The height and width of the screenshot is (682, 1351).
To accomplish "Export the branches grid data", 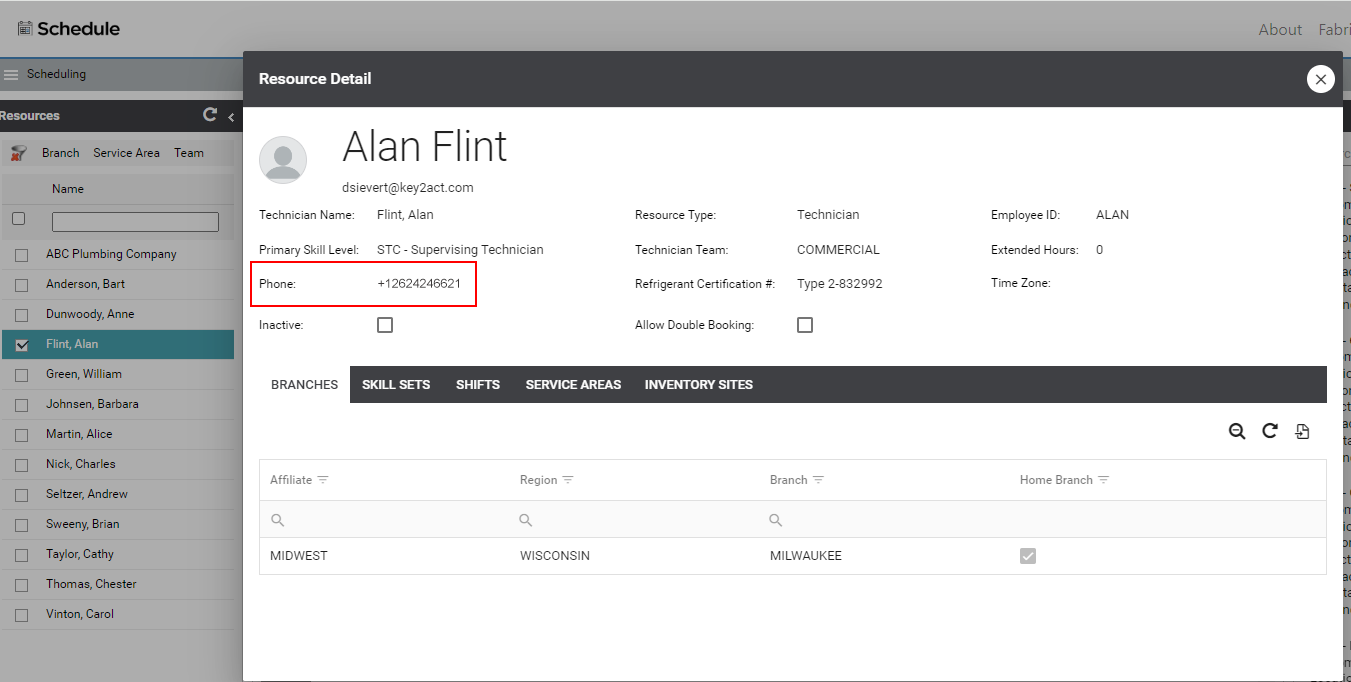I will tap(1302, 431).
